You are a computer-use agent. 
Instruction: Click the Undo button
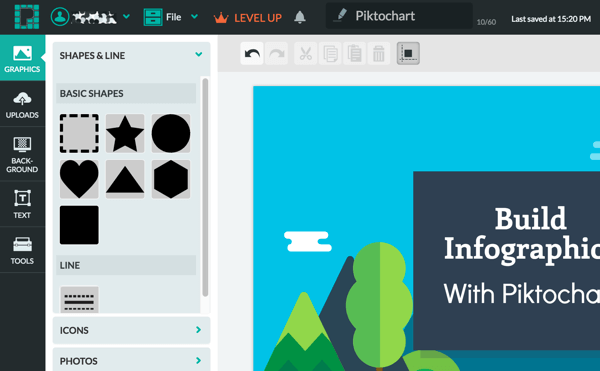252,54
